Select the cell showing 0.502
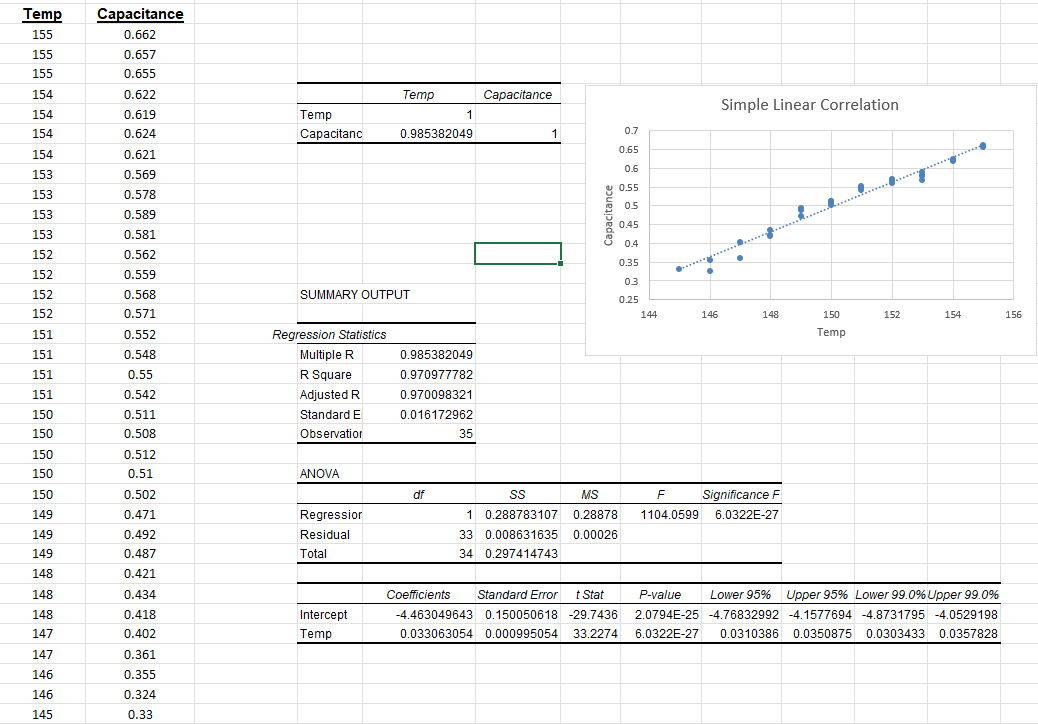This screenshot has height=724, width=1038. 140,494
